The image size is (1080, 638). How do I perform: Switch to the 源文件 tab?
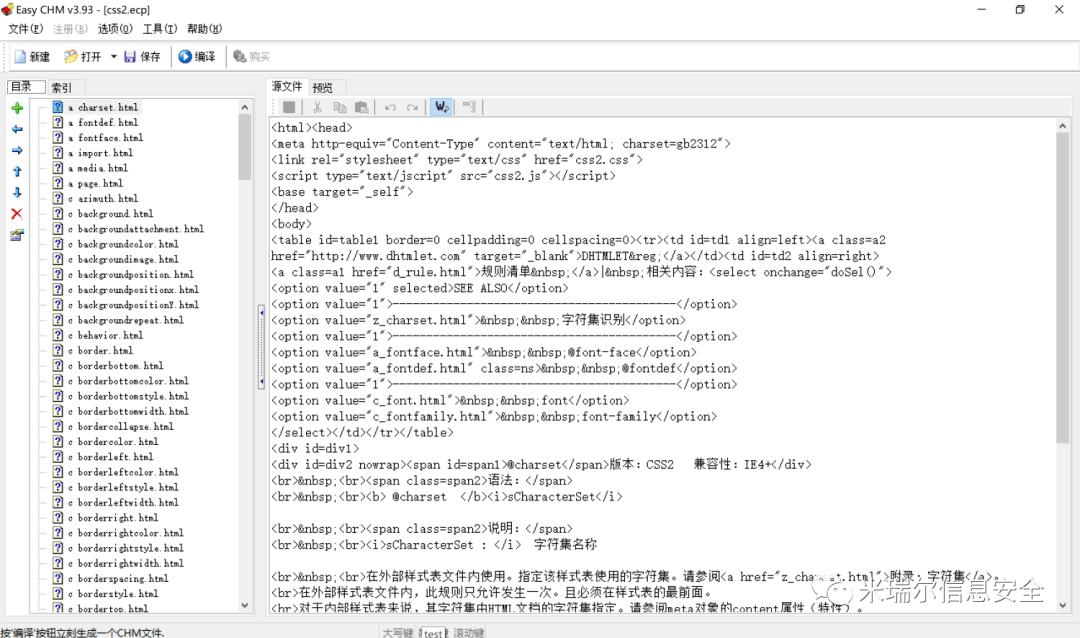[287, 86]
